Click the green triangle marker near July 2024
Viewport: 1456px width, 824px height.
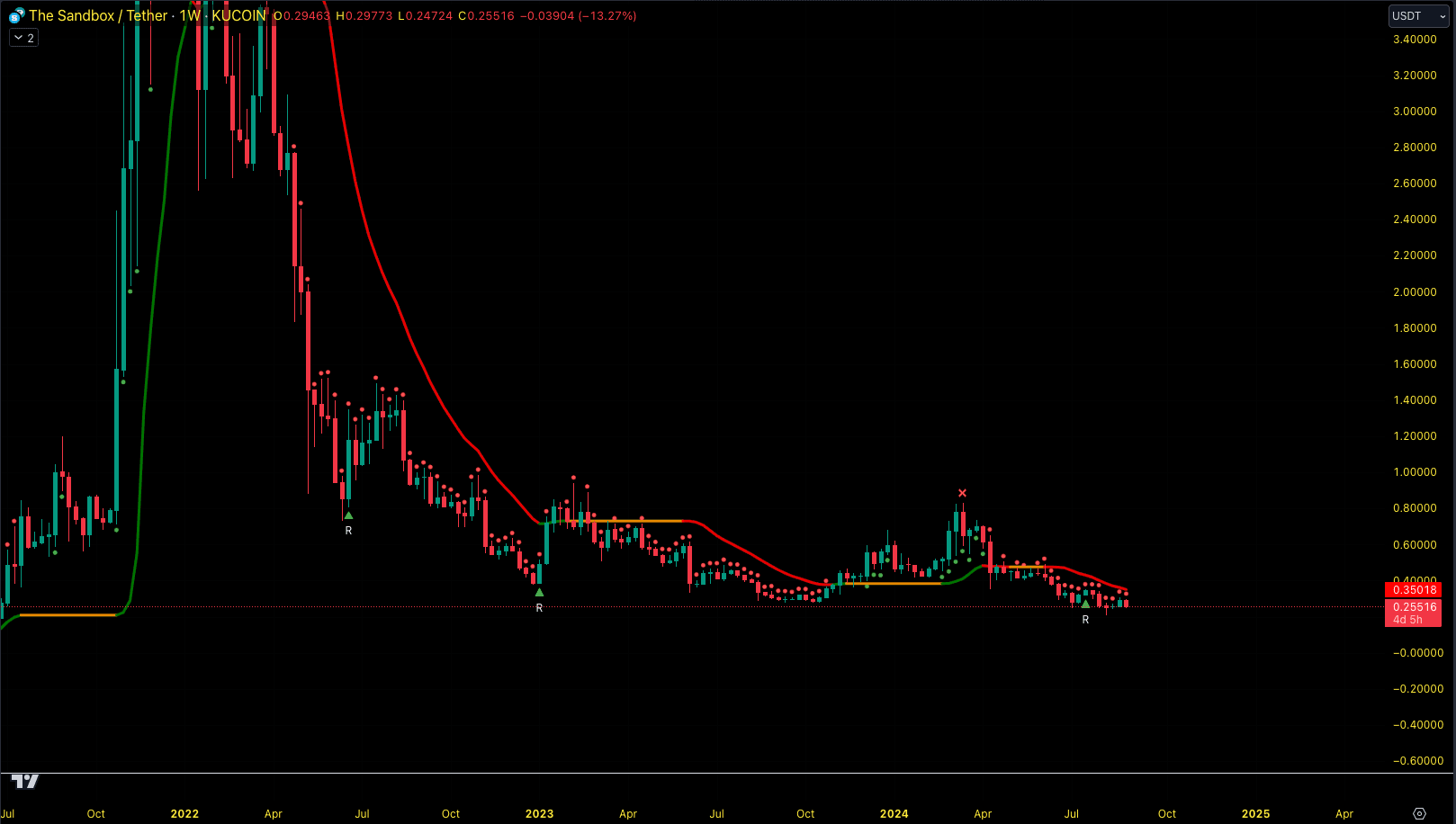tap(1085, 605)
